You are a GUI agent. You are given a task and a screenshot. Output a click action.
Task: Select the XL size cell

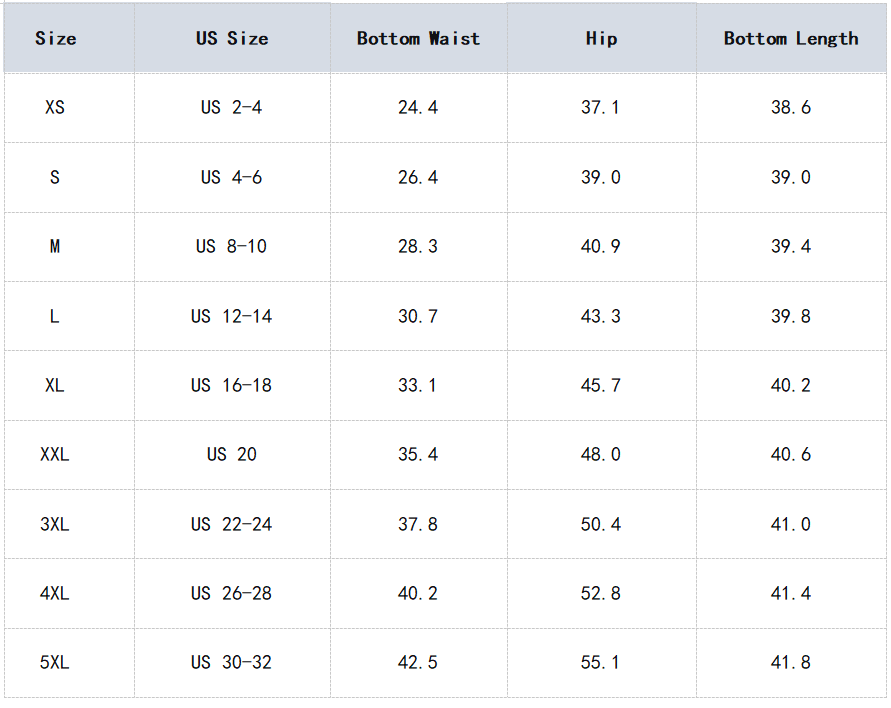pyautogui.click(x=55, y=385)
